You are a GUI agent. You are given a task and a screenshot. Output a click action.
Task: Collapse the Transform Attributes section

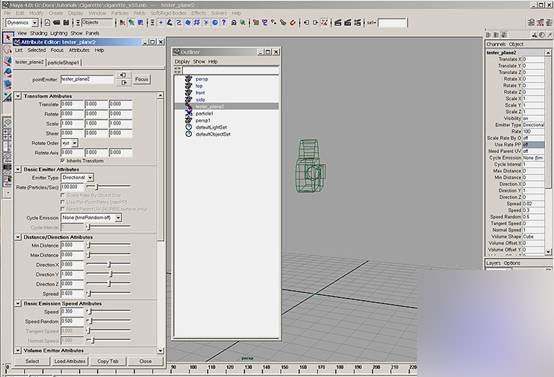coord(18,96)
